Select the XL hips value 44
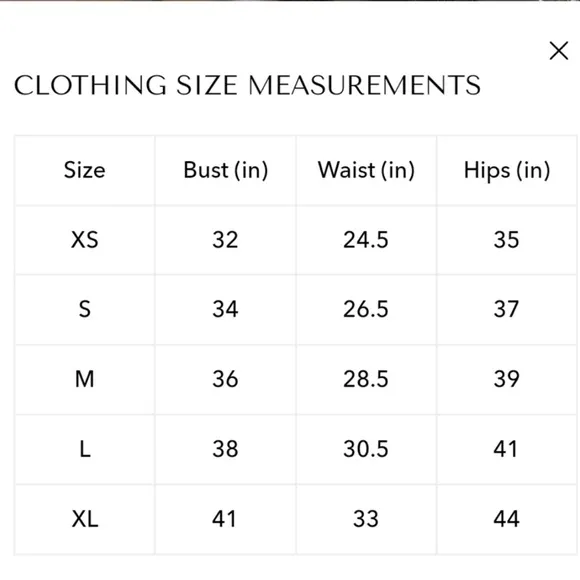580x580 pixels. (x=506, y=519)
